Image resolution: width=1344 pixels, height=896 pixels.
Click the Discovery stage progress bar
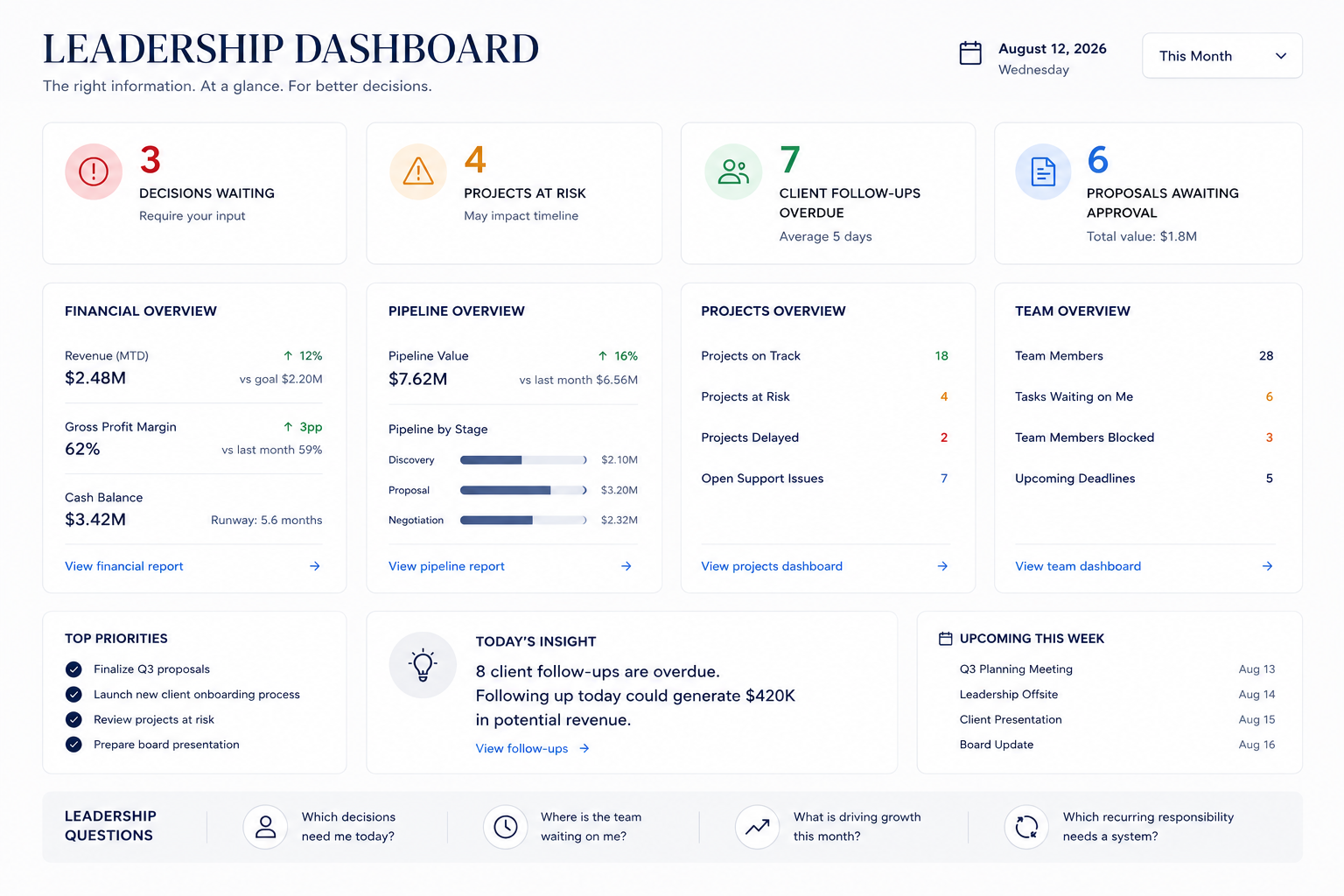[523, 460]
